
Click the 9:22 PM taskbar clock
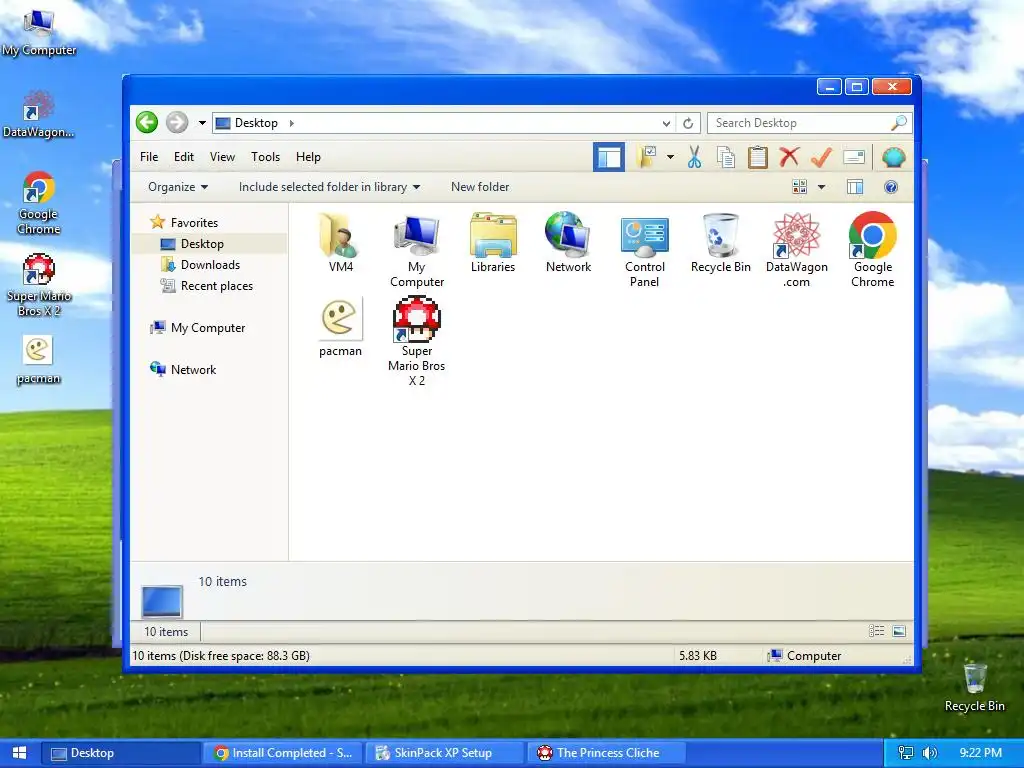click(980, 753)
